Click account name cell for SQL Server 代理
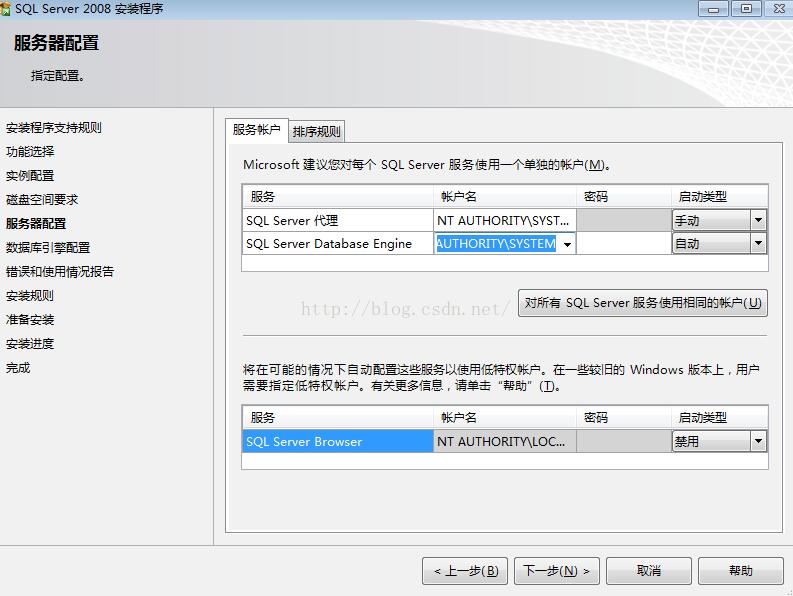Screen dimensions: 793x596 click(x=505, y=221)
